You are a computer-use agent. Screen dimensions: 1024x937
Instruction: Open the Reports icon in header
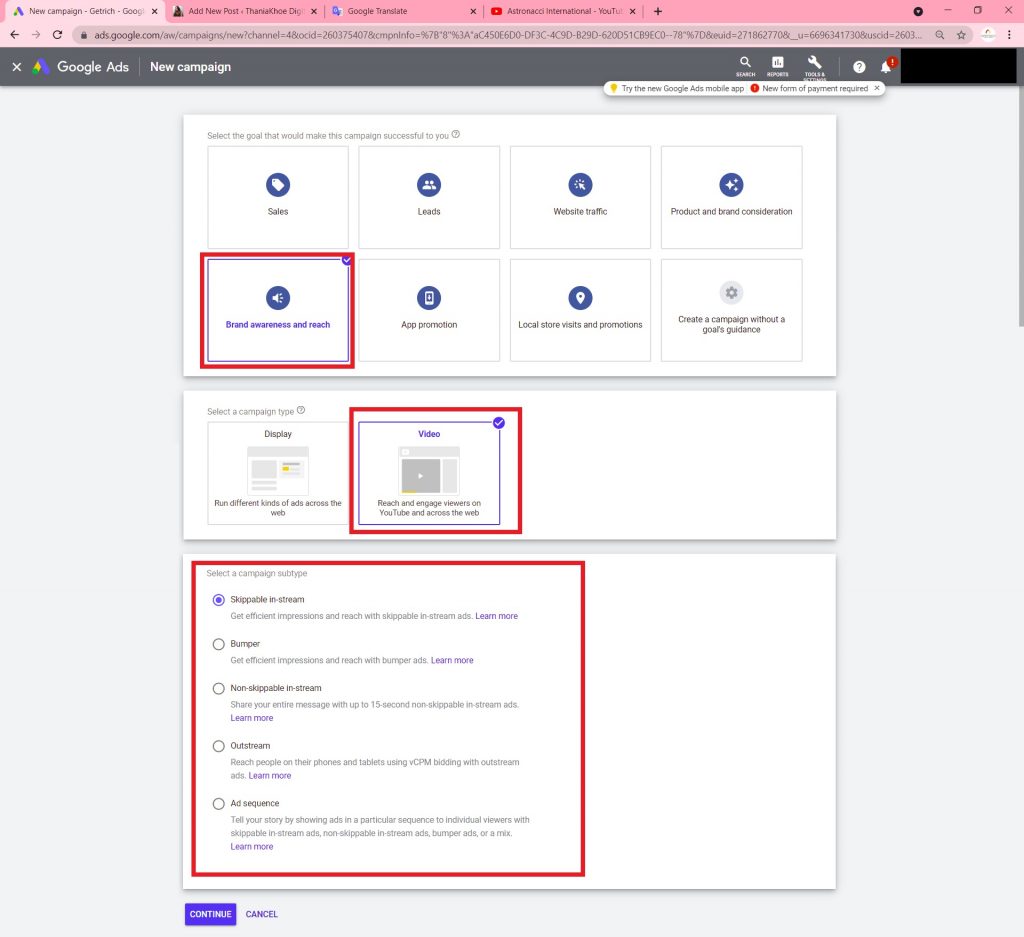tap(777, 65)
